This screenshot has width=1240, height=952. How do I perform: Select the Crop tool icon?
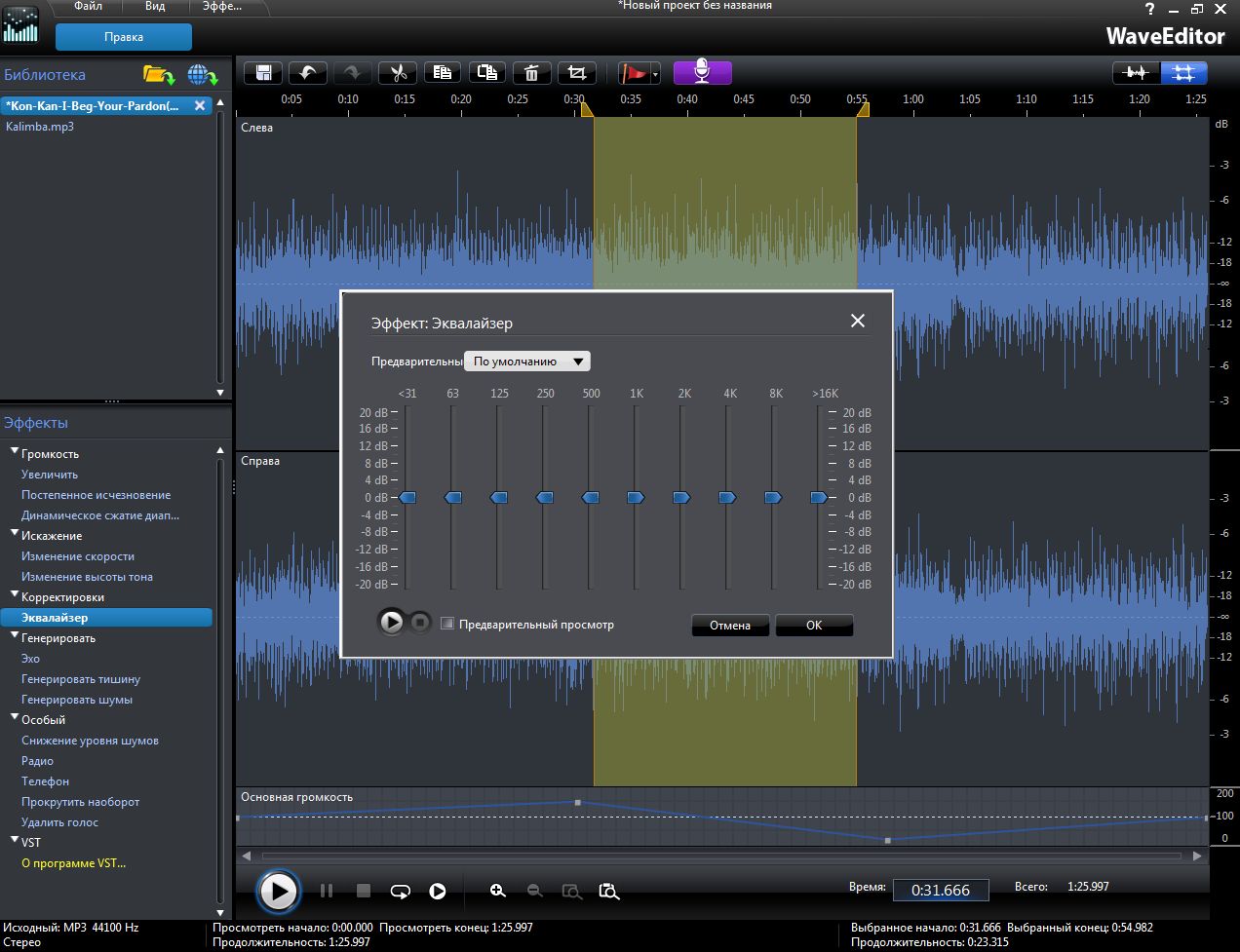pyautogui.click(x=577, y=73)
